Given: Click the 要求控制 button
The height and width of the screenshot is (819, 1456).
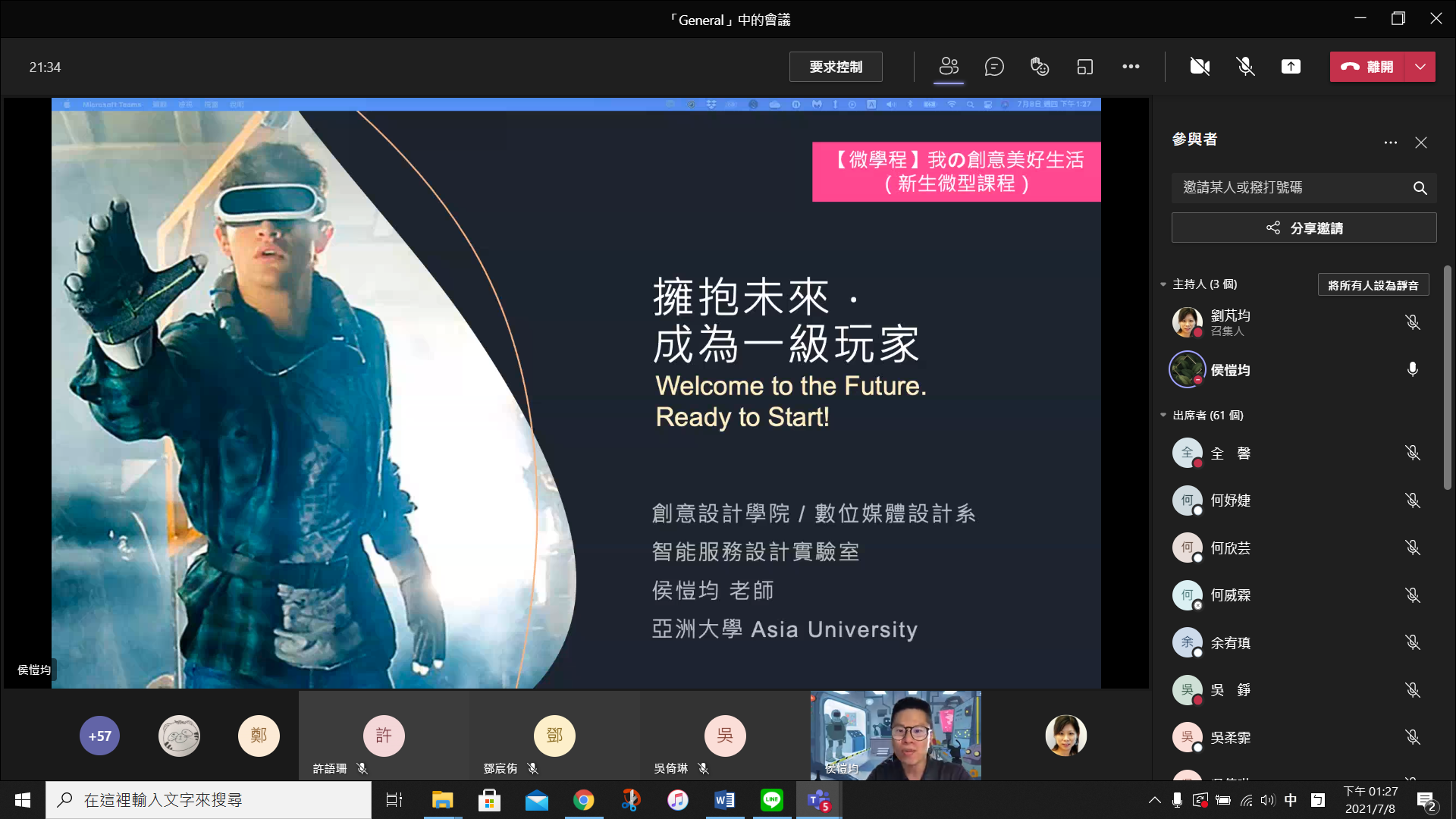Looking at the screenshot, I should 836,67.
